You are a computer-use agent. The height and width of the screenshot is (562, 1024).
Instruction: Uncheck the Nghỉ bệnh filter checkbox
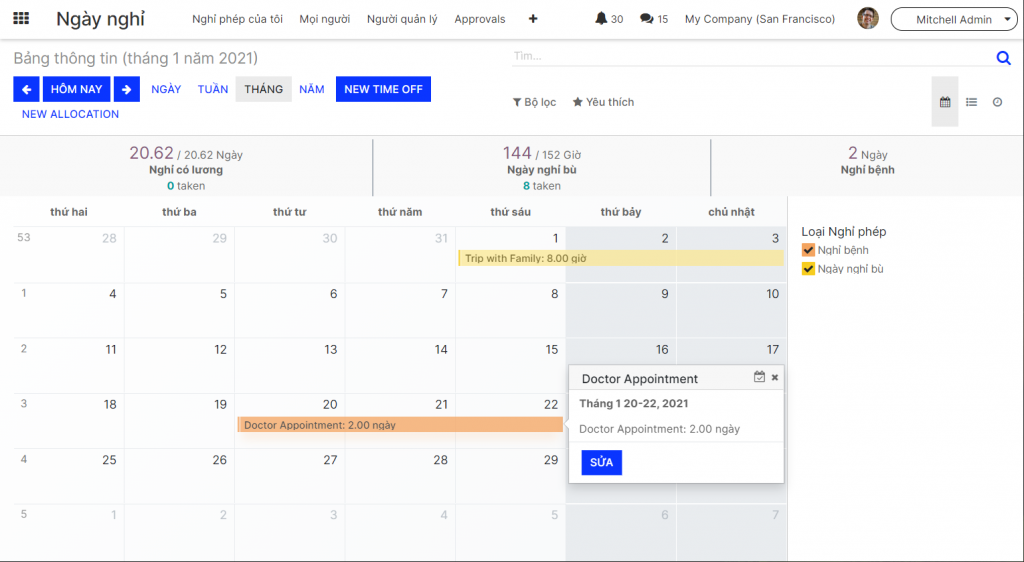(x=808, y=250)
